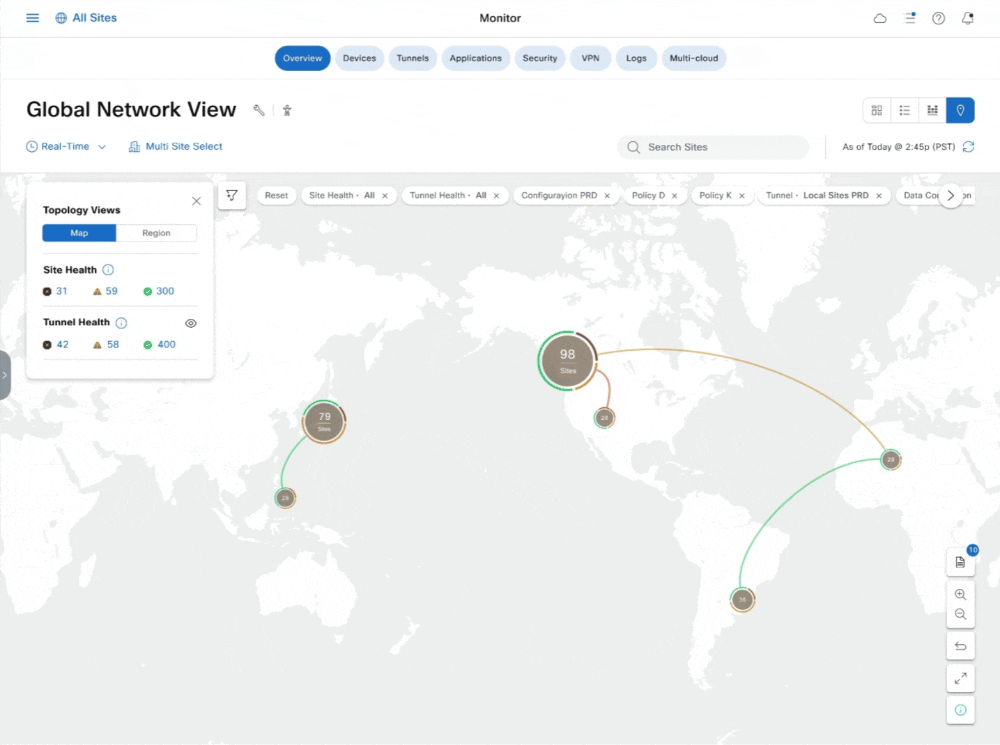This screenshot has width=1000, height=745.
Task: Switch to list view layout
Action: click(904, 110)
